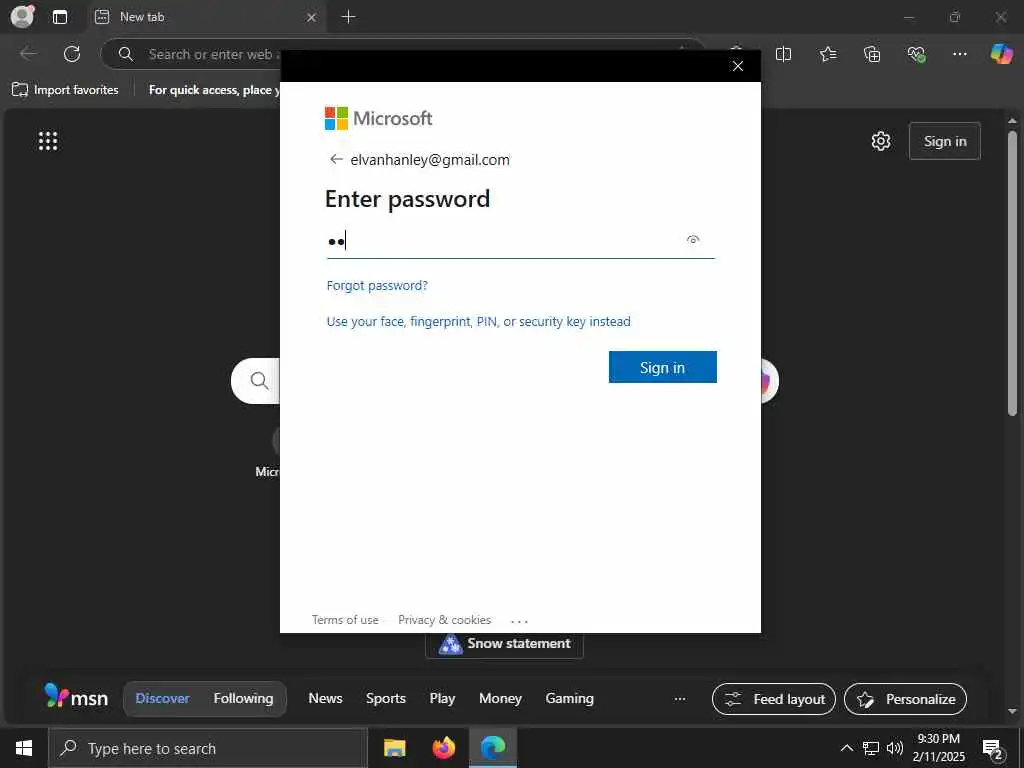Viewport: 1024px width, 768px height.
Task: Open the Money category
Action: click(x=500, y=698)
